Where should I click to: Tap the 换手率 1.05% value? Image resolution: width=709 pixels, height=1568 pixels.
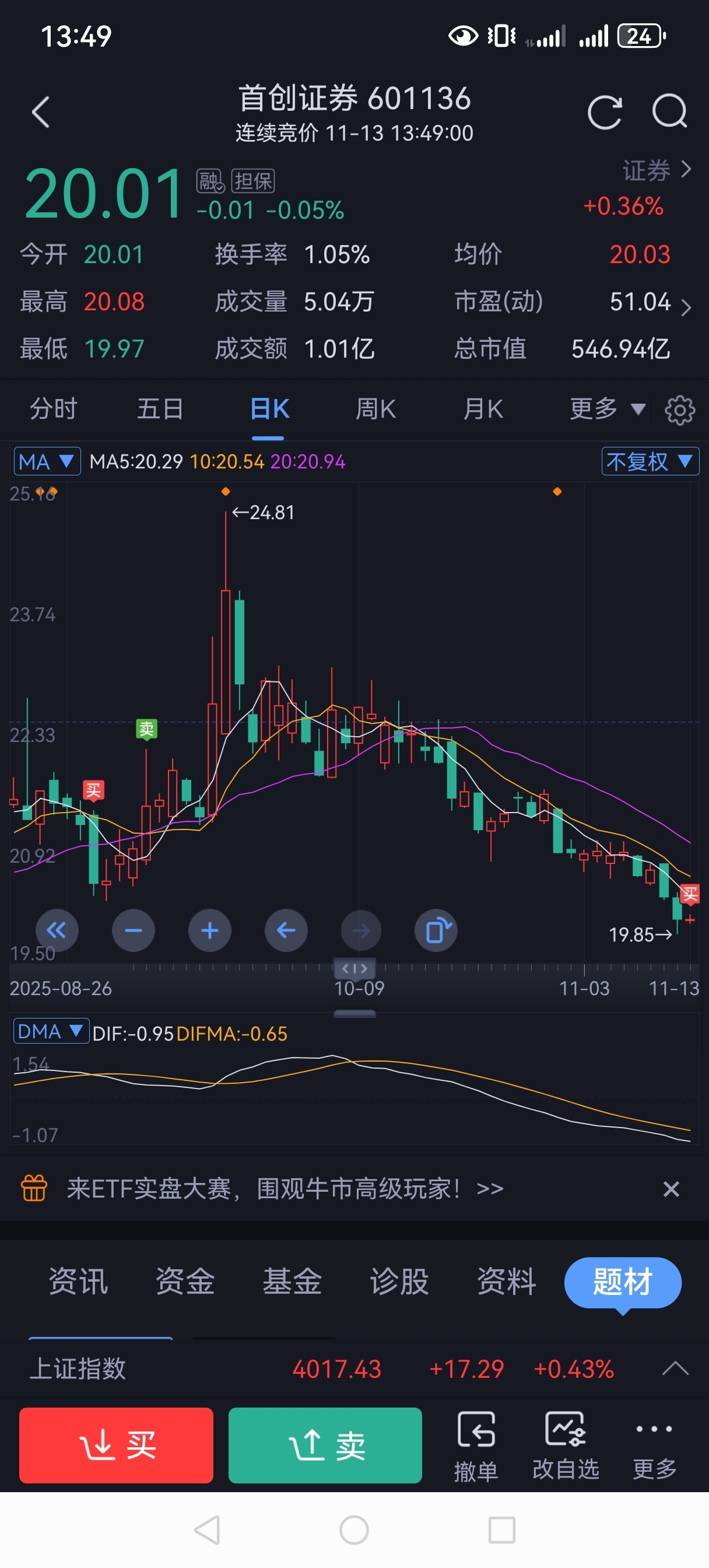[x=336, y=254]
